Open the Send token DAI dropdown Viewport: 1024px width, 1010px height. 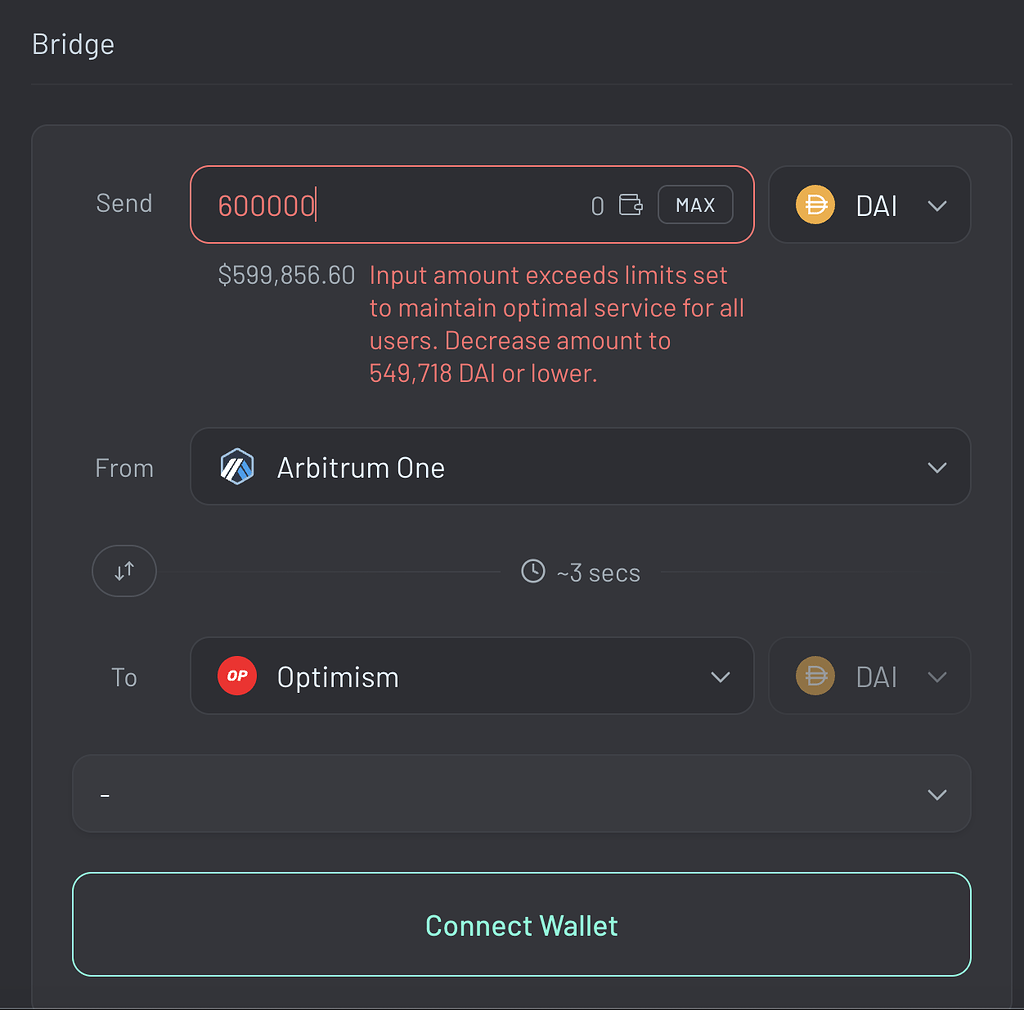coord(869,205)
